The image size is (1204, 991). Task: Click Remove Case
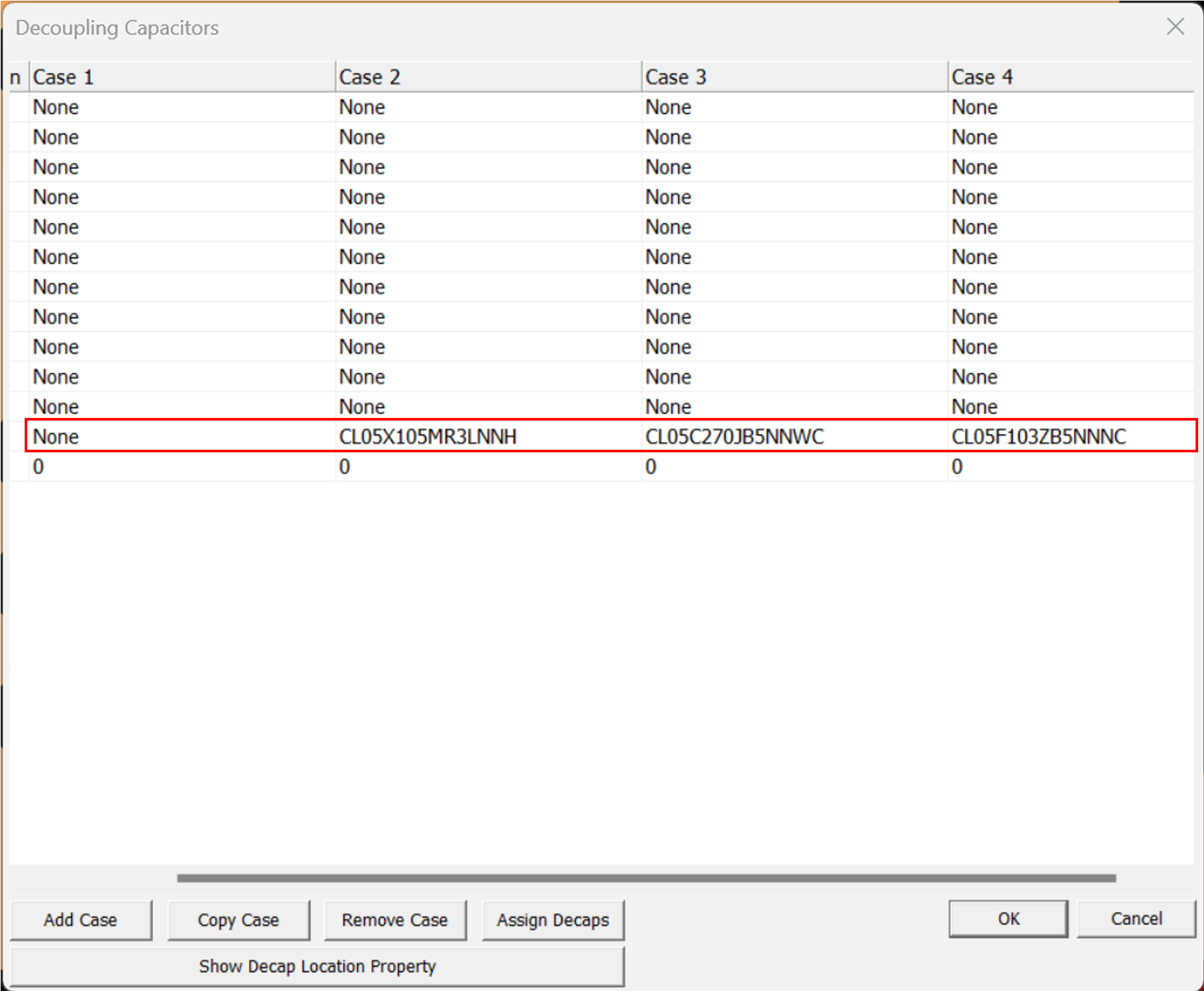394,920
